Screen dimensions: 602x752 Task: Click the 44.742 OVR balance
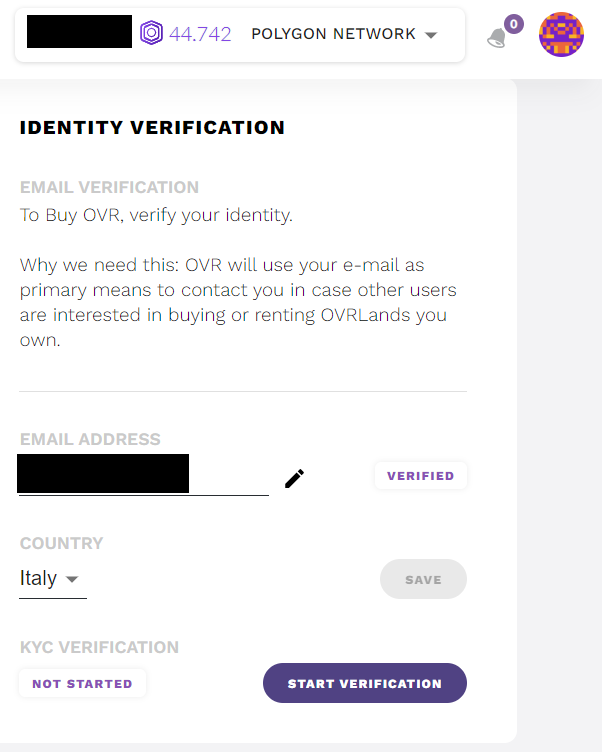pyautogui.click(x=200, y=34)
